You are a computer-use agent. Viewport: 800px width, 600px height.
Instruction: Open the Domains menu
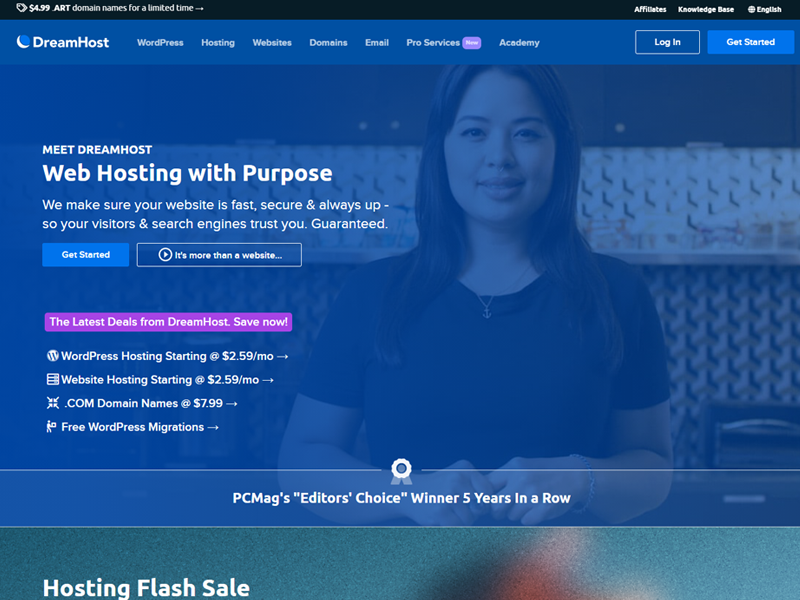point(328,42)
